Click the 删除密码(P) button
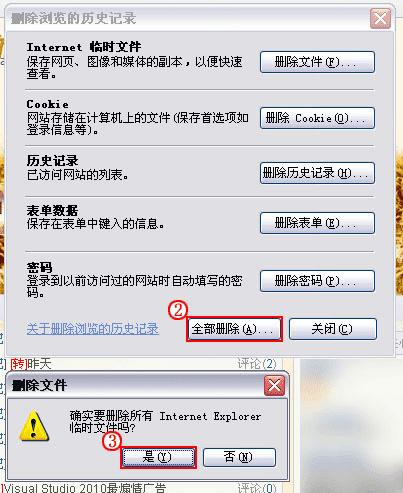This screenshot has height=493, width=403. pyautogui.click(x=317, y=281)
